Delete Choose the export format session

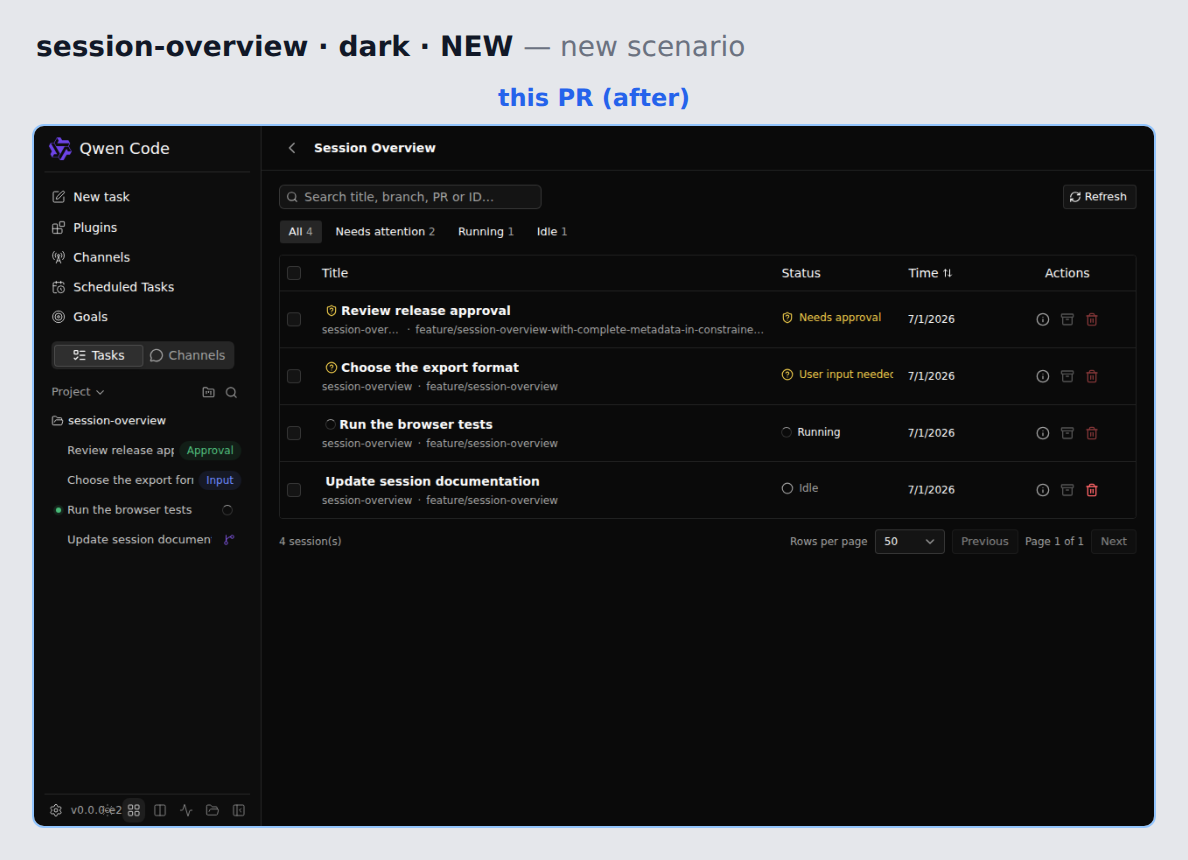[1092, 377]
